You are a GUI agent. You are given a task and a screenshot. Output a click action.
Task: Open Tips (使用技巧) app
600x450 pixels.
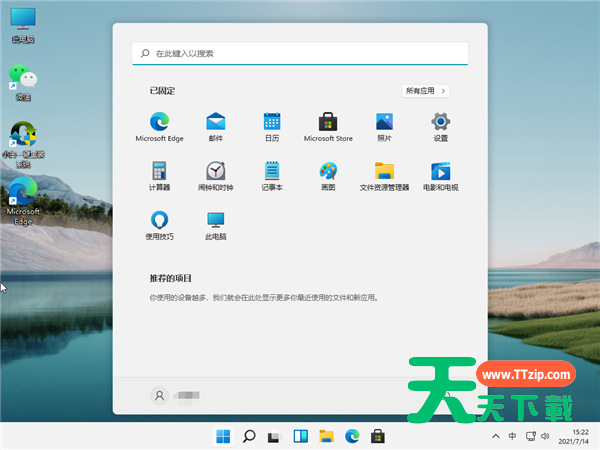pyautogui.click(x=159, y=225)
